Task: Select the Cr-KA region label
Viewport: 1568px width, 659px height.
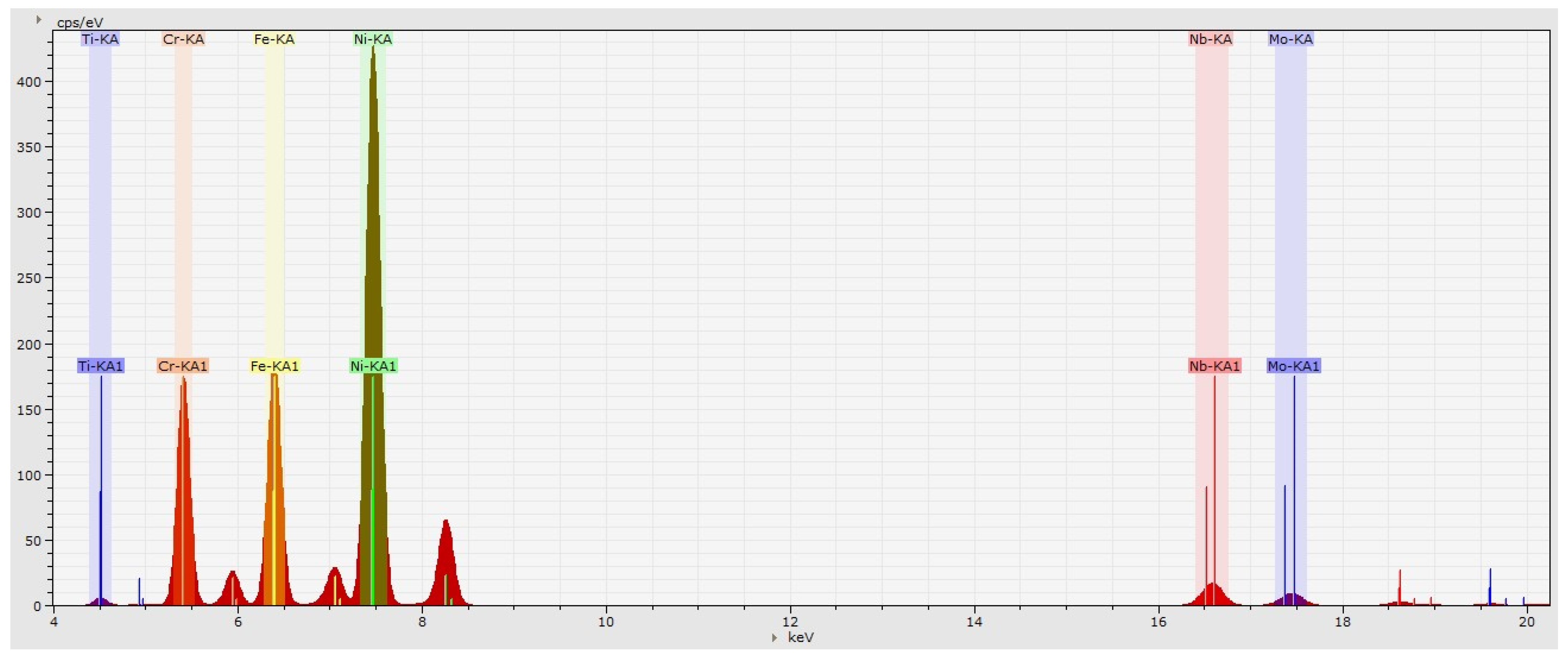Action: 183,40
